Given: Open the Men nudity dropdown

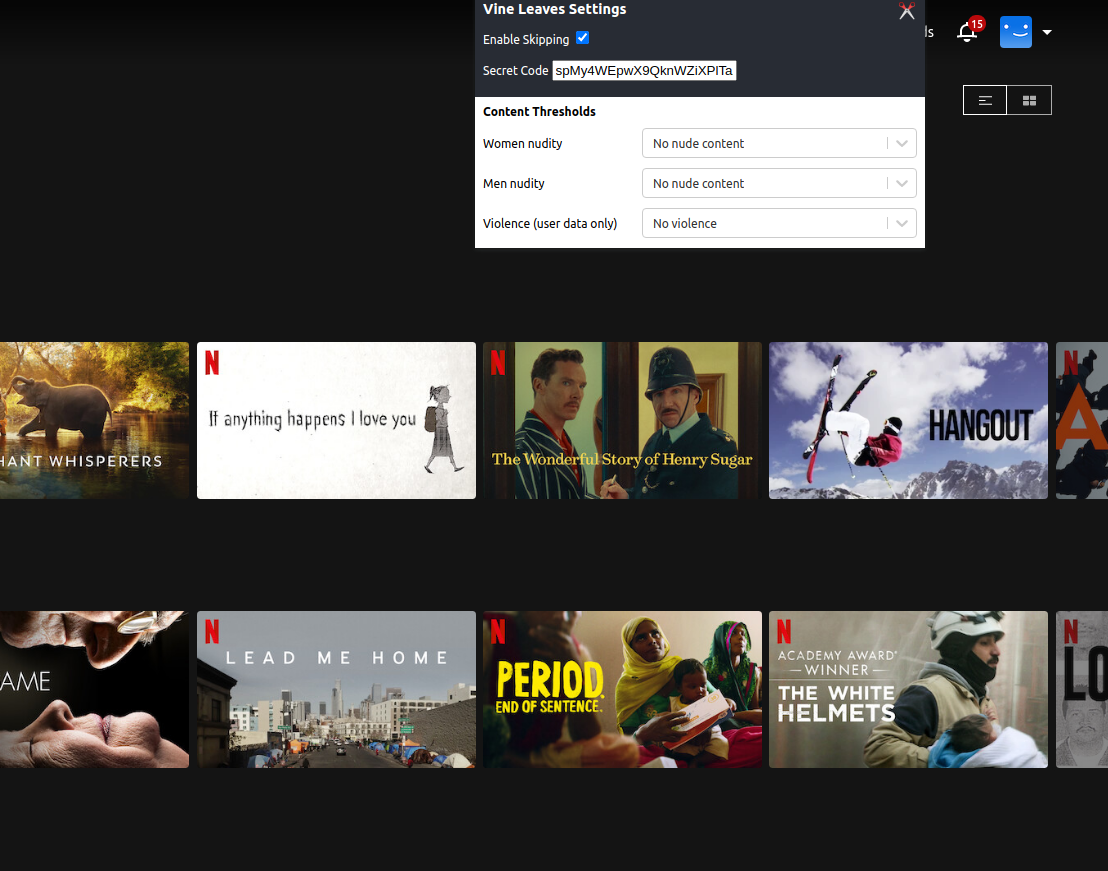Looking at the screenshot, I should [x=779, y=184].
